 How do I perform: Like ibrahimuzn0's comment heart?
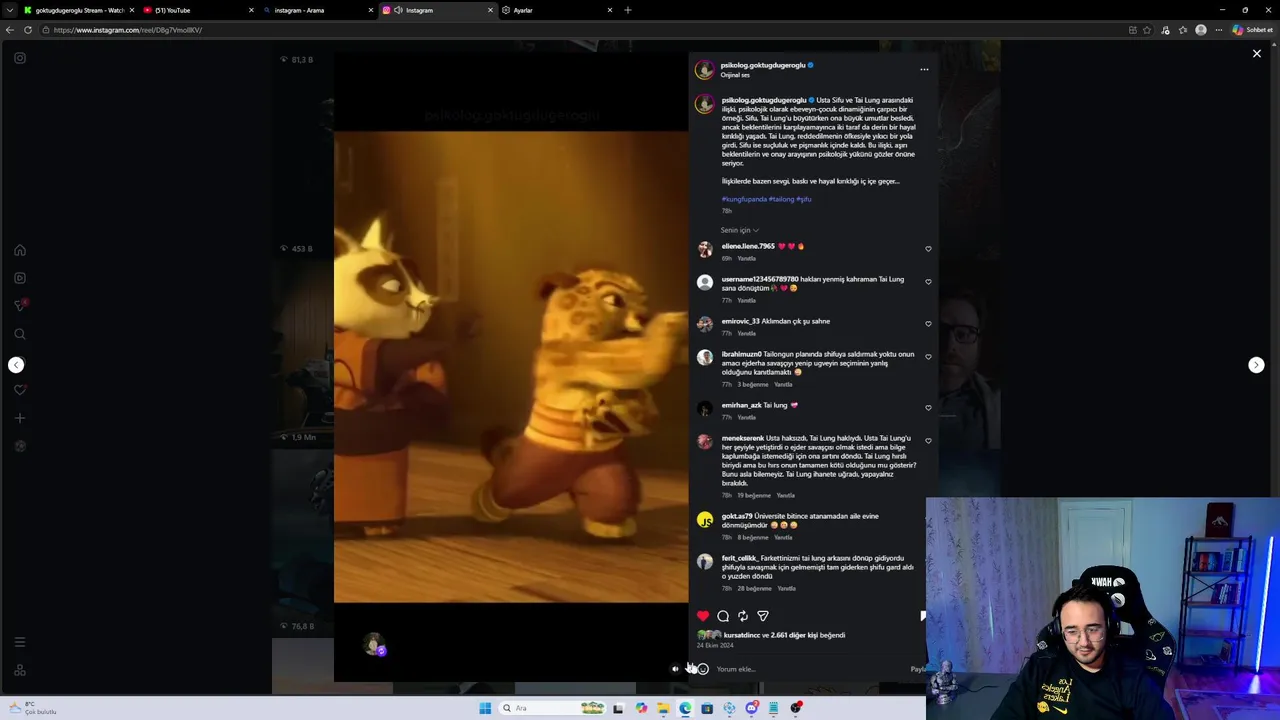pyautogui.click(x=928, y=357)
